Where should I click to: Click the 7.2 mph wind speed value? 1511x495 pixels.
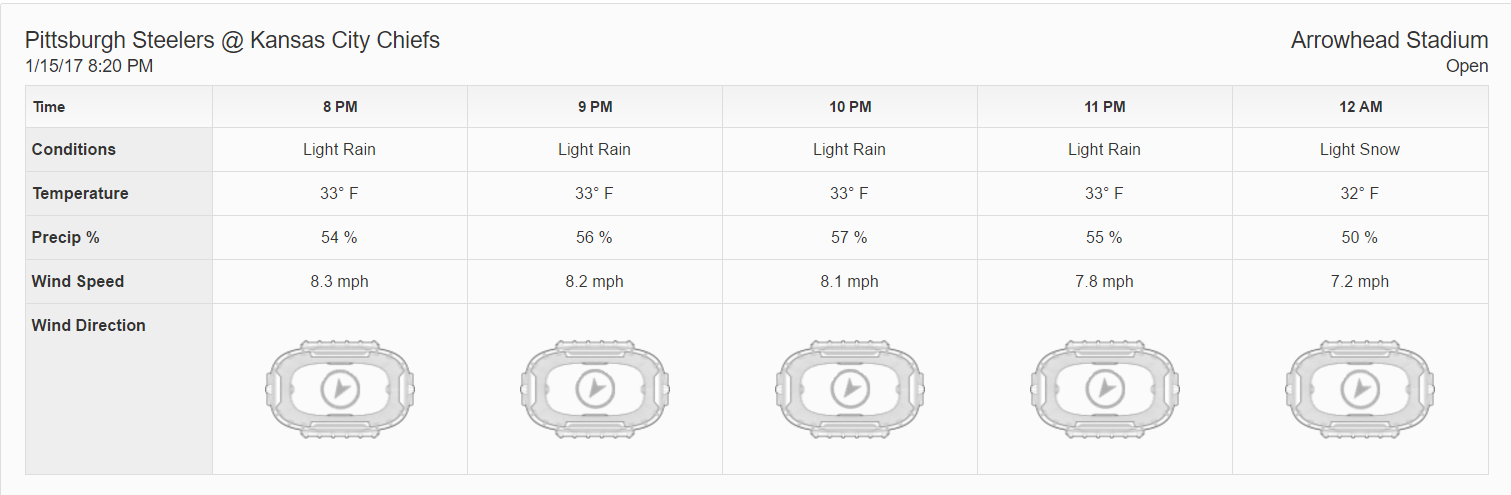coord(1360,282)
